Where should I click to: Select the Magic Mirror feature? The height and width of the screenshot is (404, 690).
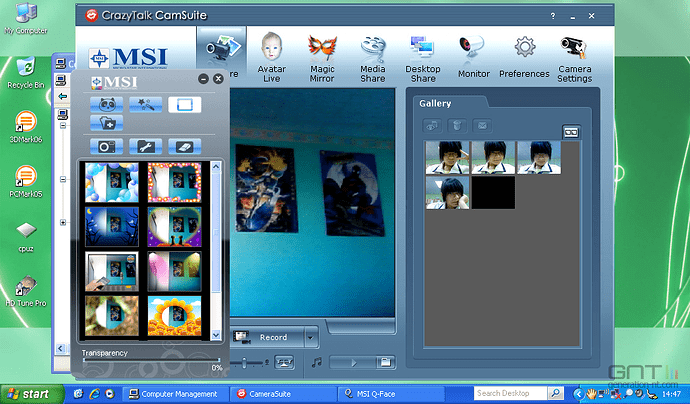321,56
